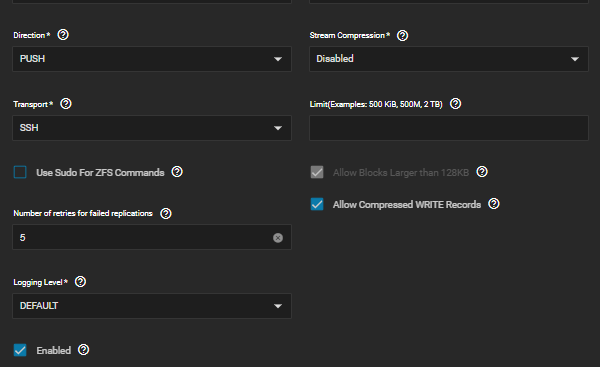600x367 pixels.
Task: Show help for Number of retries field
Action: point(166,214)
